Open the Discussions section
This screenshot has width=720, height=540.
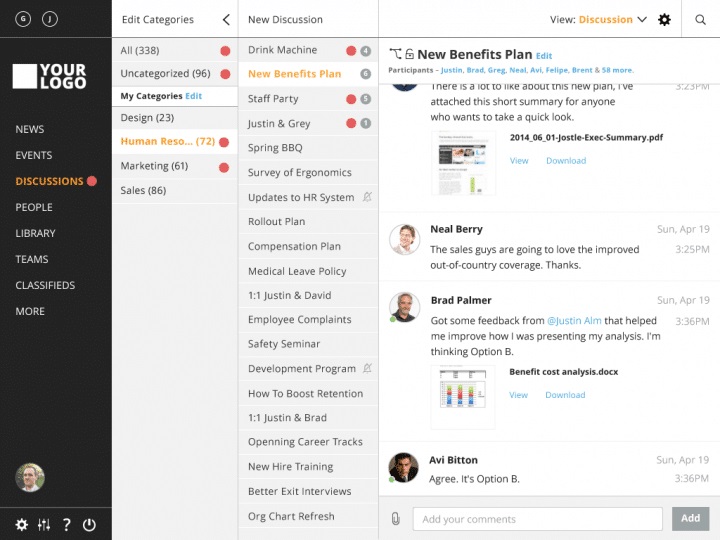49,181
